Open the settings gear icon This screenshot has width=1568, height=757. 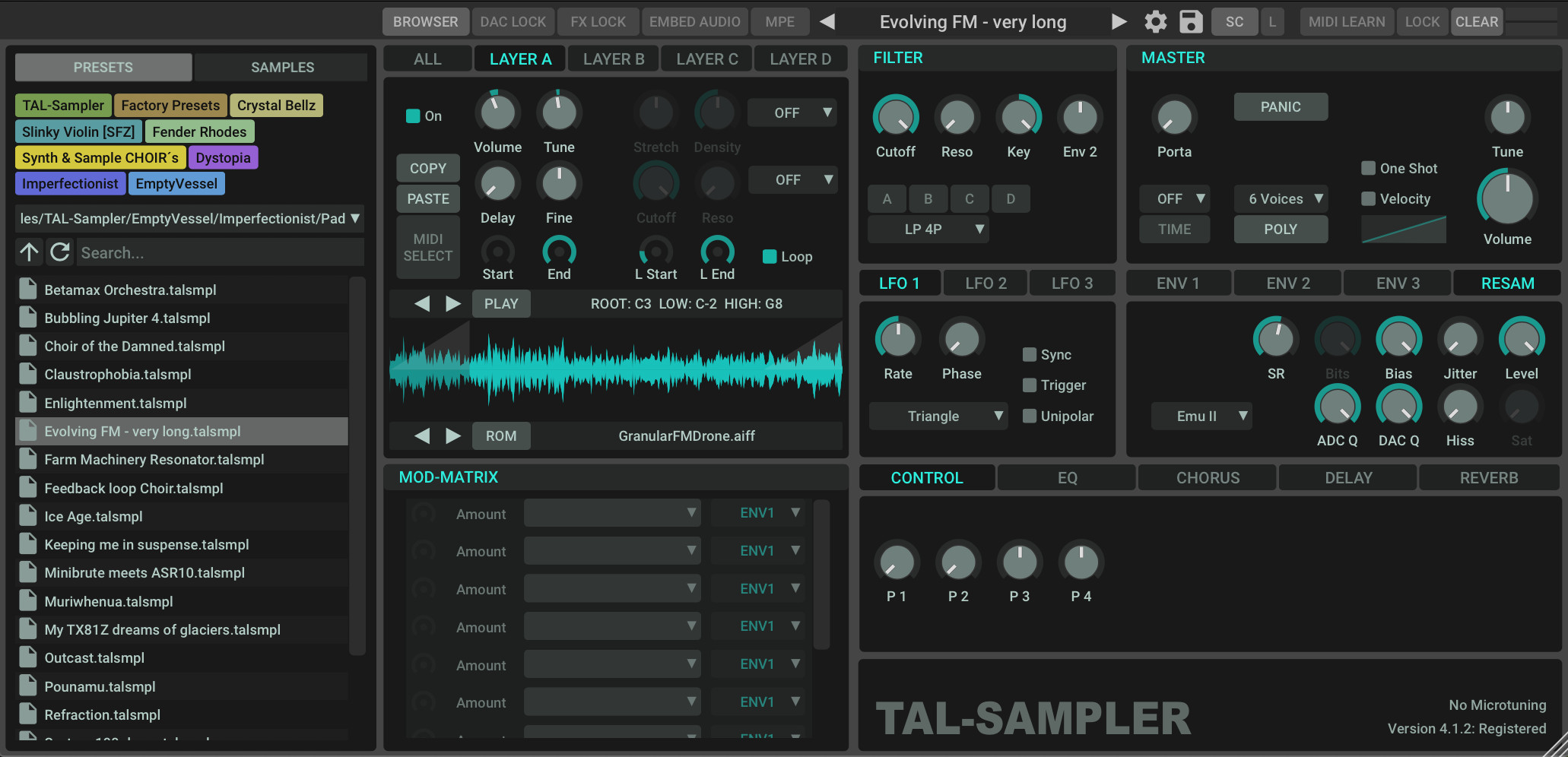coord(1155,21)
